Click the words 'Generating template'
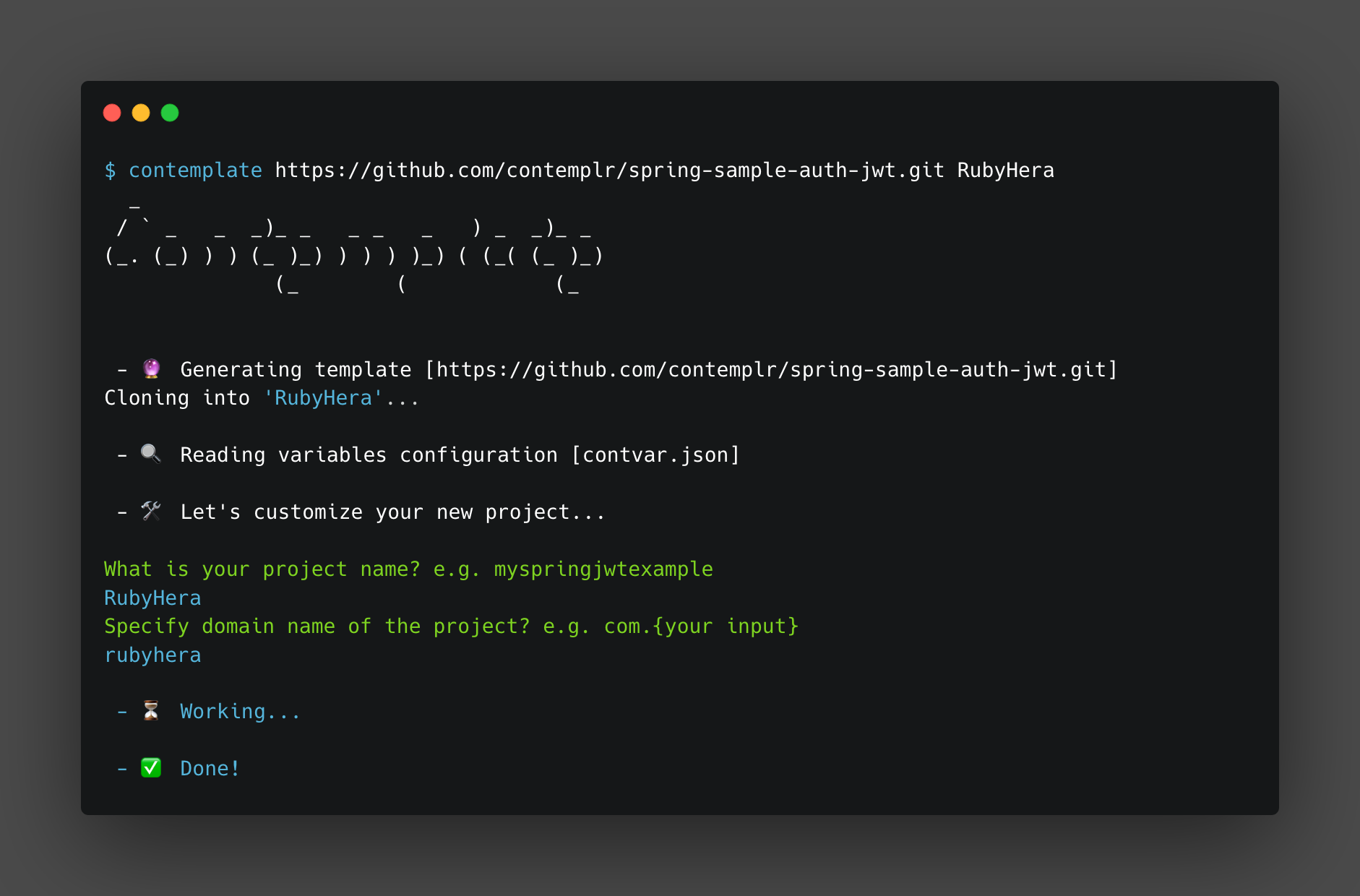This screenshot has width=1360, height=896. [x=296, y=370]
